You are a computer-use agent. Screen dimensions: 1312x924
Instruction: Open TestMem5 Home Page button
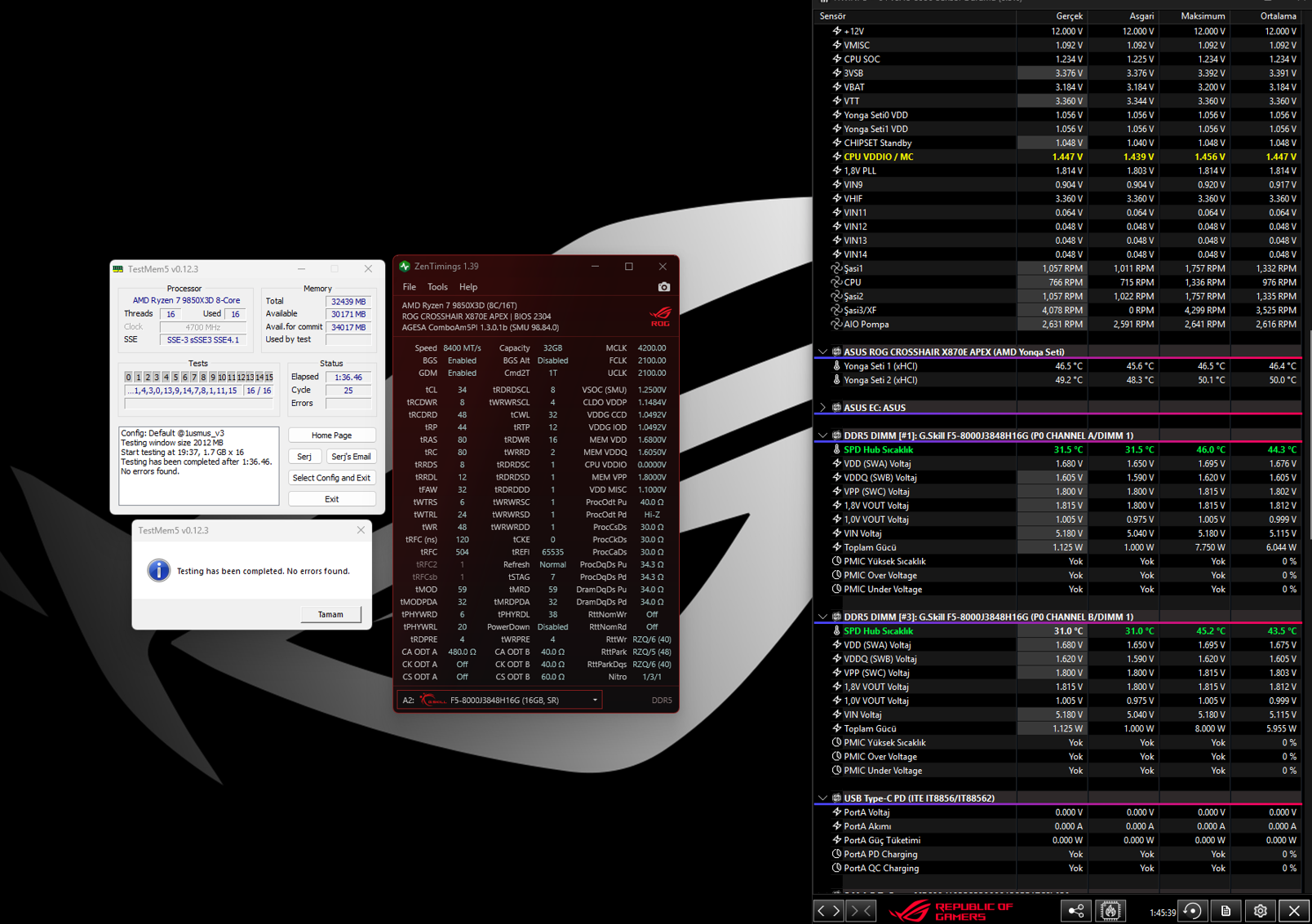(331, 435)
